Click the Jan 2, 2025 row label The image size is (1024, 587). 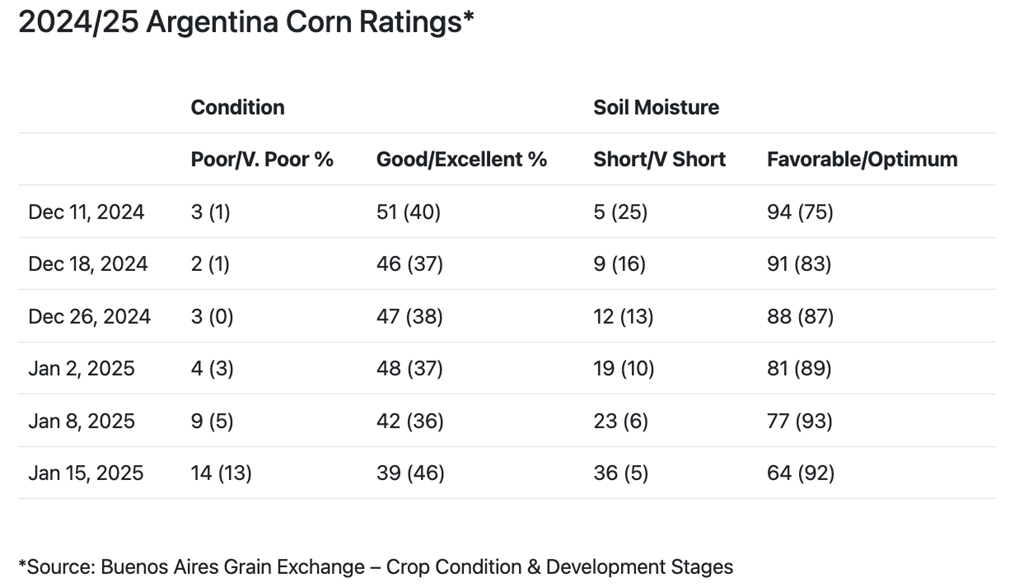pyautogui.click(x=81, y=368)
